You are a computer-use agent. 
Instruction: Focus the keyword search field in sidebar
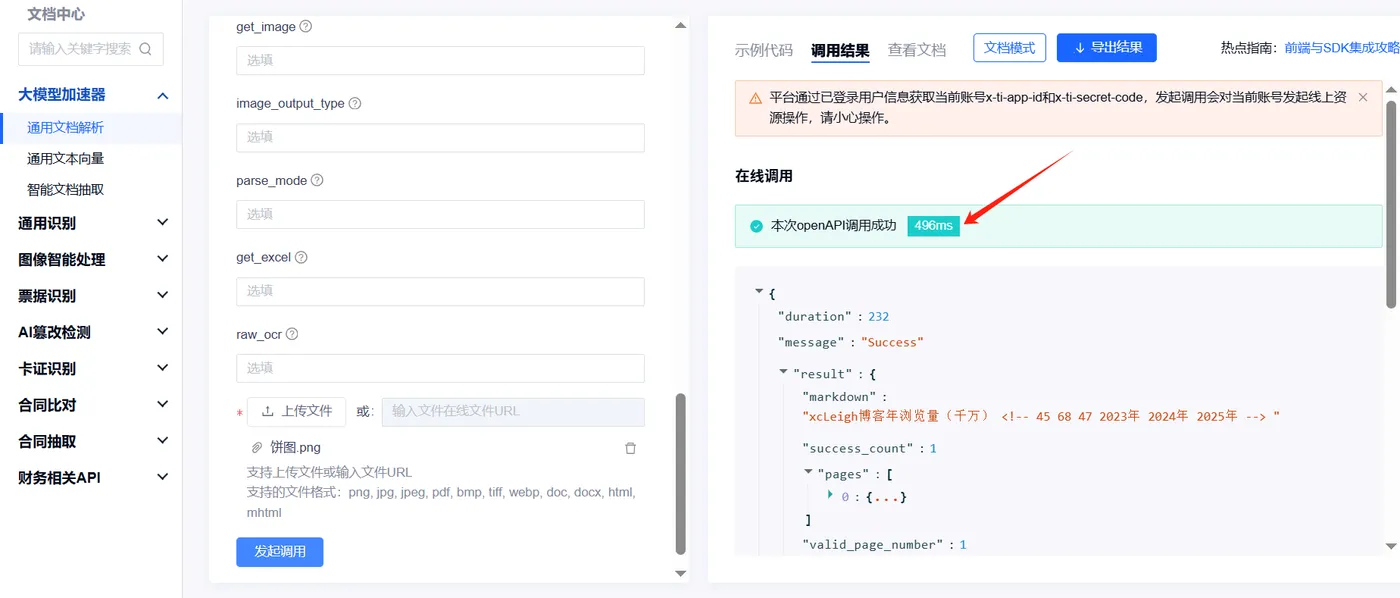(90, 49)
